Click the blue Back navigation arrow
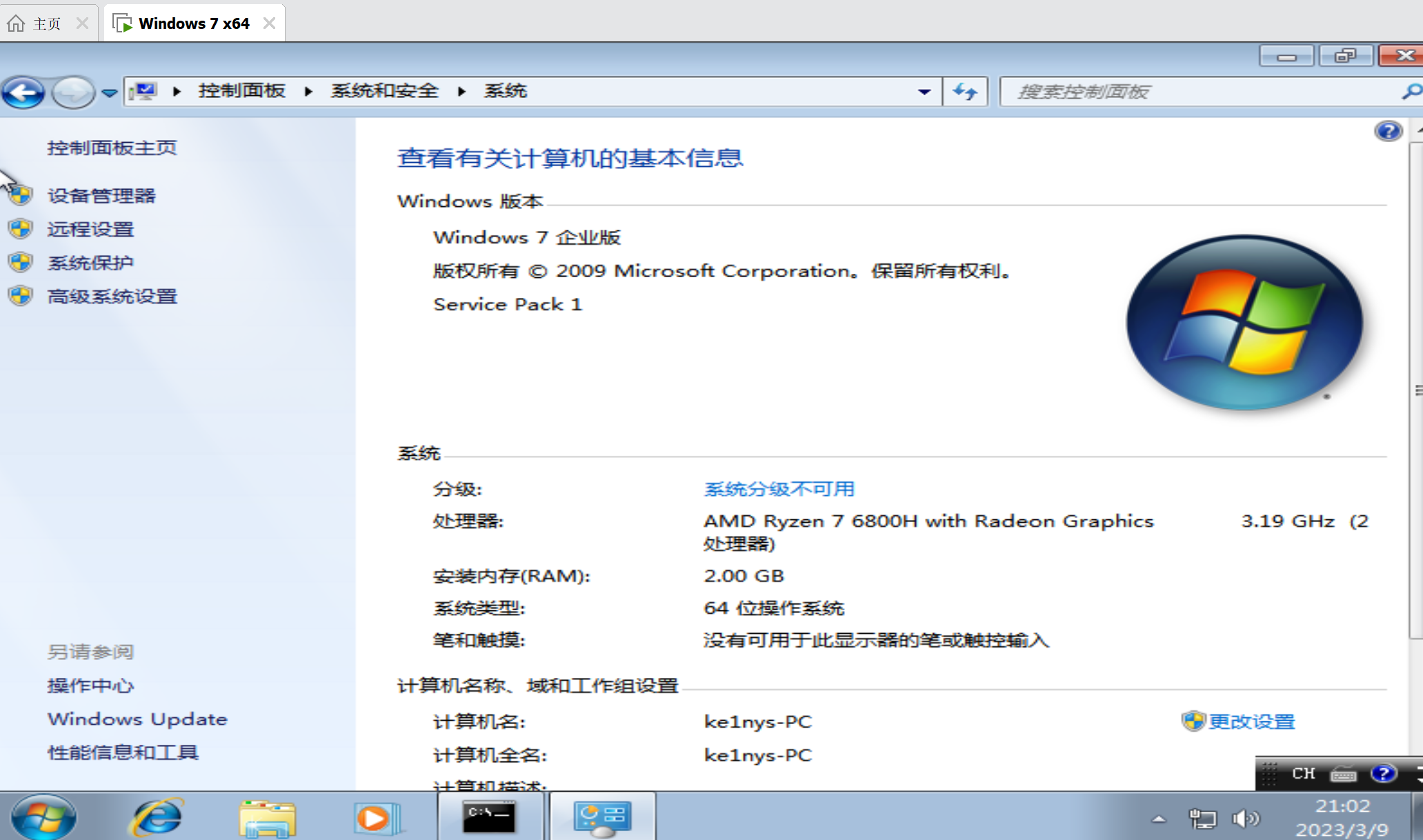 click(23, 92)
